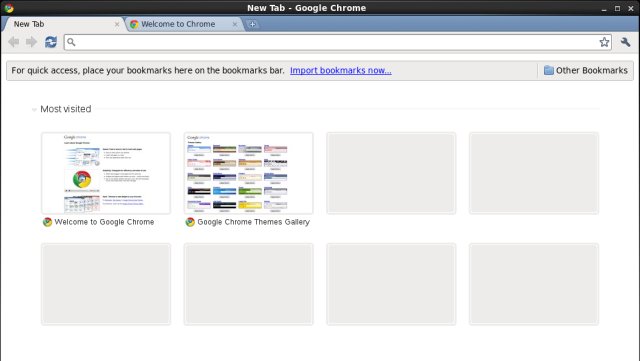Open the wrench settings menu
Viewport: 640px width, 361px height.
[625, 42]
